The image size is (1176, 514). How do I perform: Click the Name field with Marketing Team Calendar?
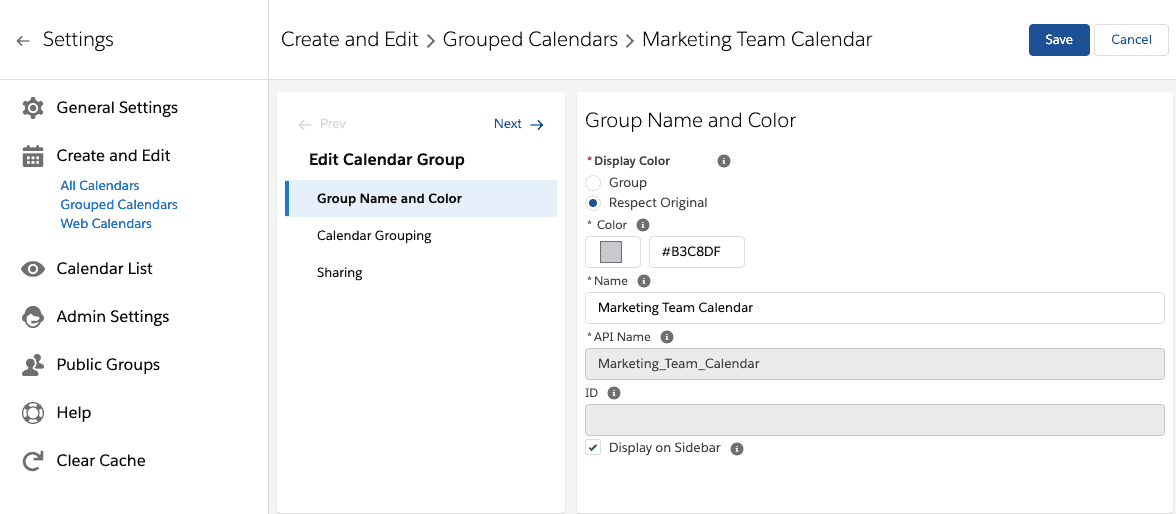point(874,308)
